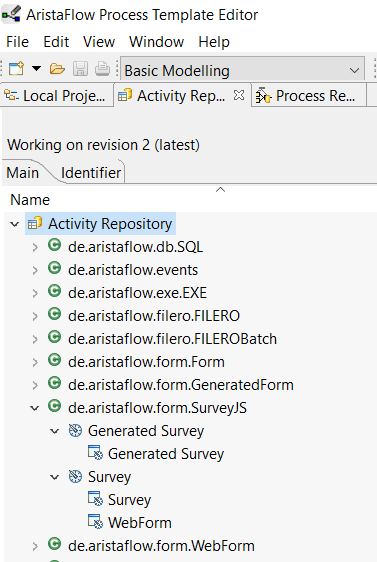
Task: Click the Save disk toolbar icon
Action: (x=80, y=68)
